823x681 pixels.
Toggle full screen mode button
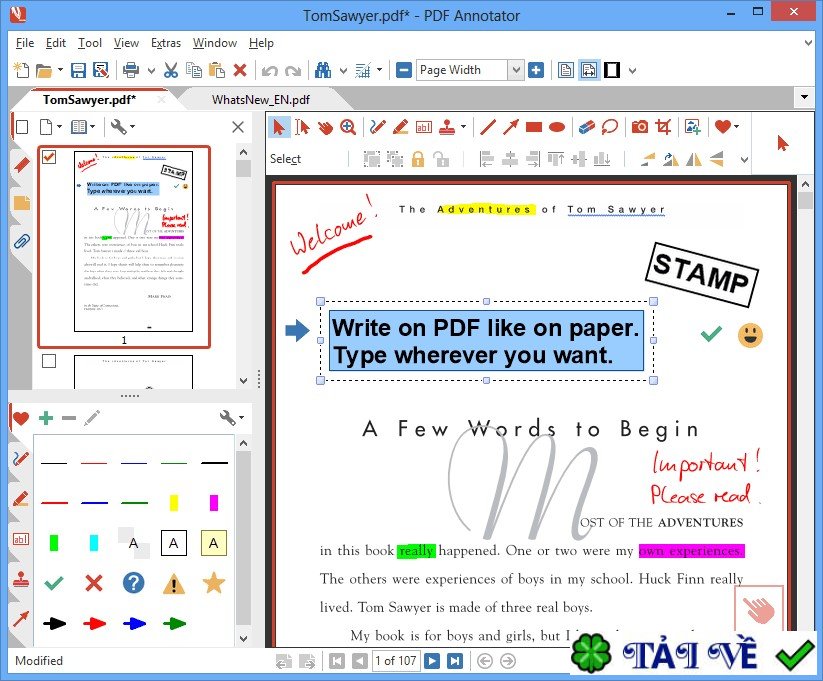[612, 70]
